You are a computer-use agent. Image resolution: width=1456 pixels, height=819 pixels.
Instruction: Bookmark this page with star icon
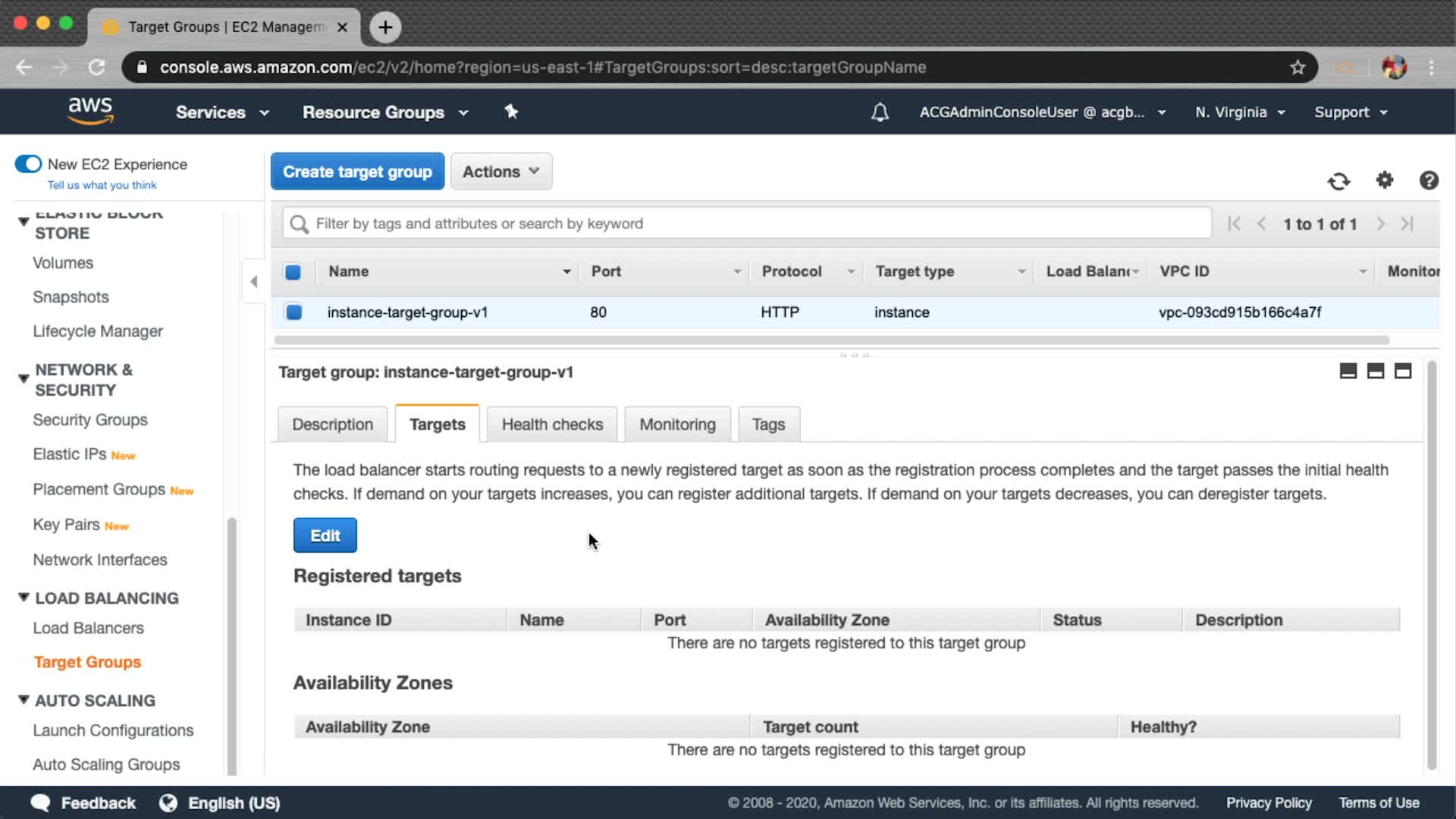click(1298, 67)
